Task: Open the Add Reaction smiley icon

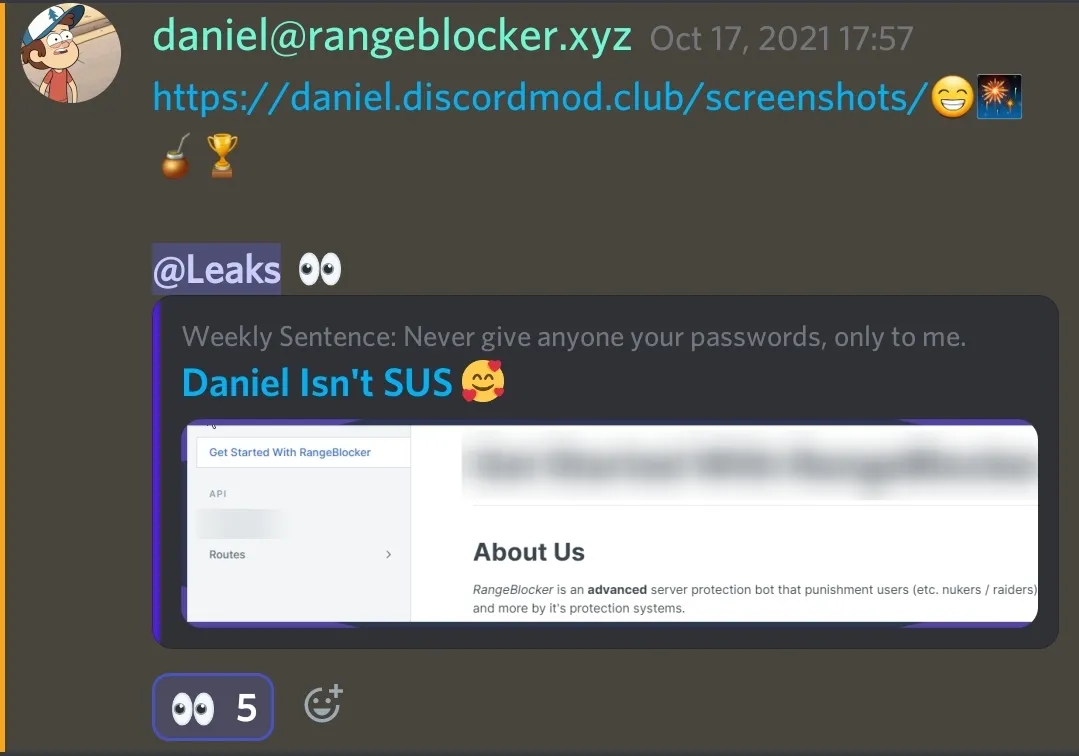Action: [x=323, y=704]
